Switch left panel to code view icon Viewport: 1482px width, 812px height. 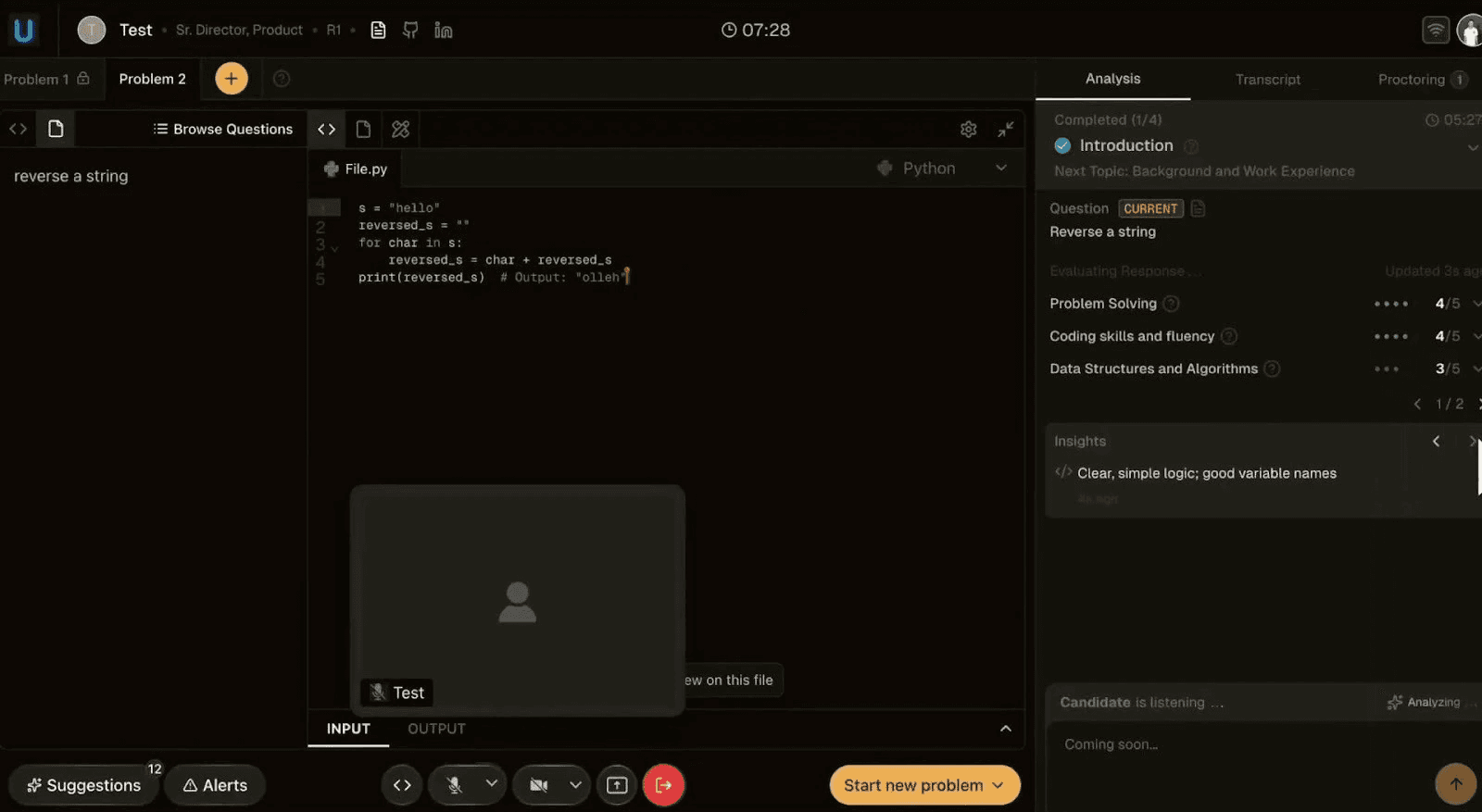[19, 129]
